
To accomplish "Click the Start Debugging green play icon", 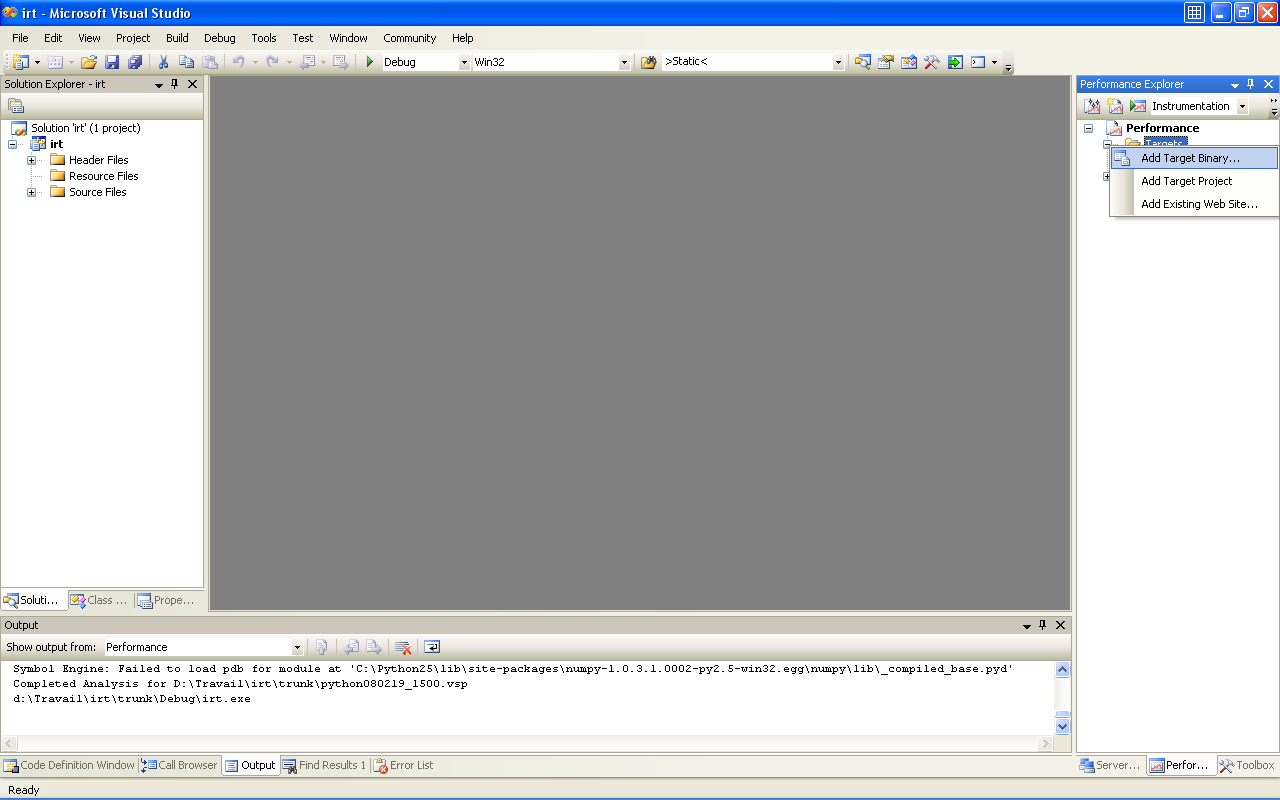I will point(370,62).
